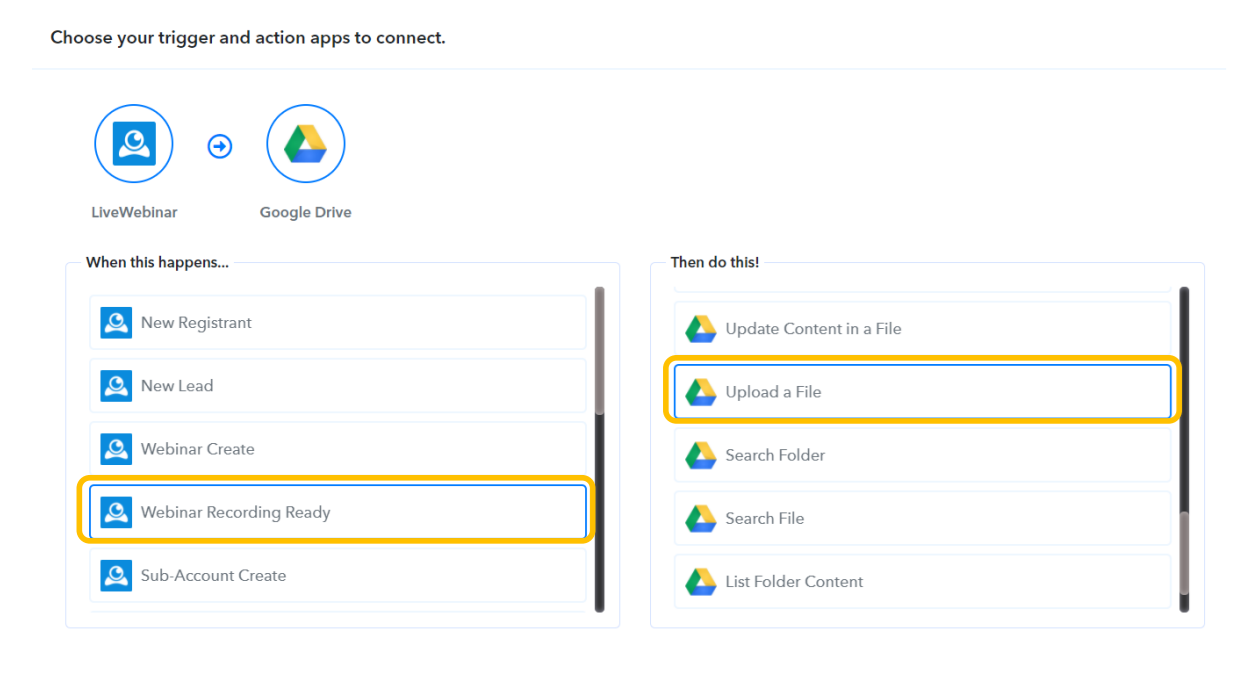The height and width of the screenshot is (693, 1255).
Task: Click the blue arrow between the apps
Action: (x=220, y=147)
